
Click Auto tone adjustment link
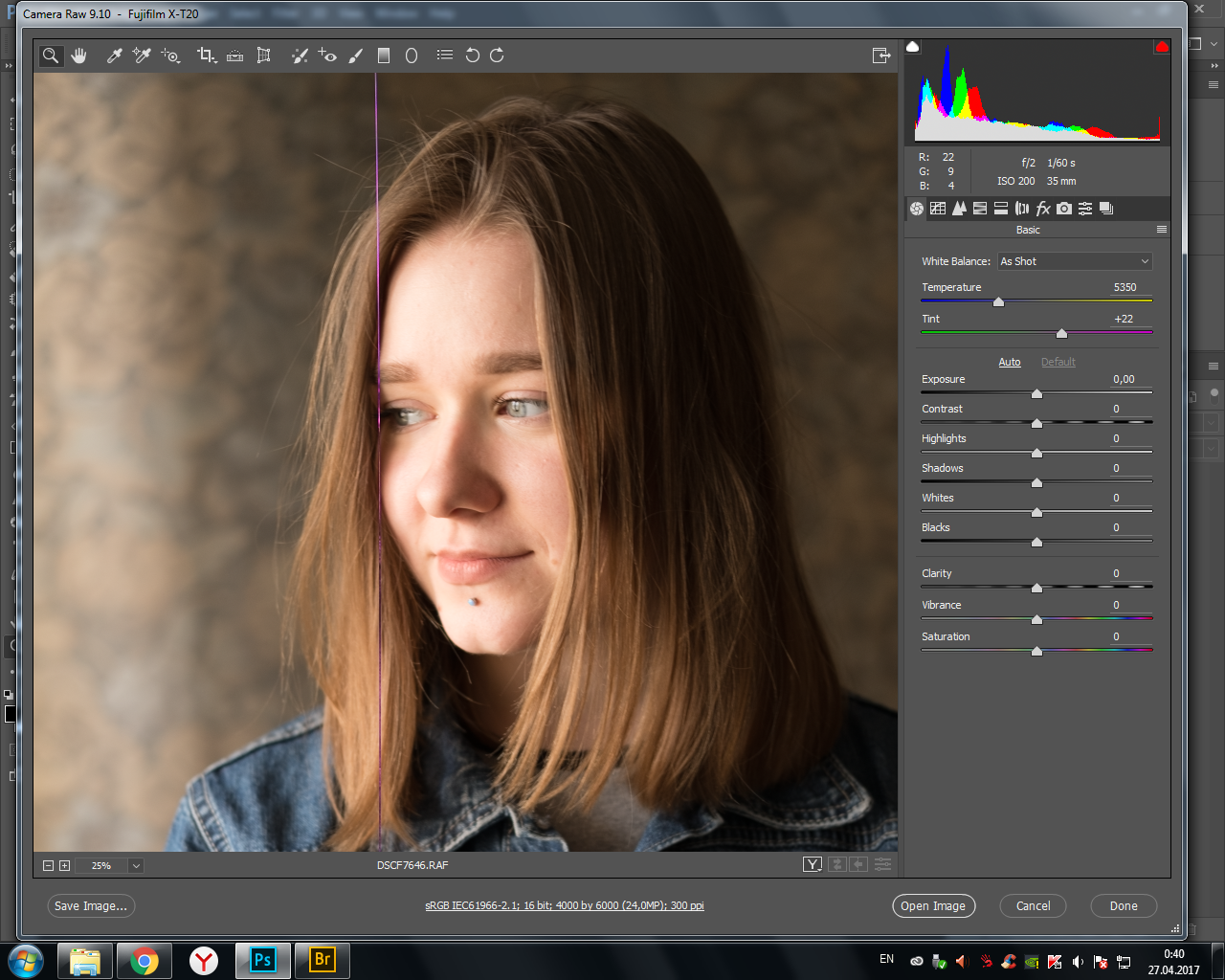tap(1010, 362)
